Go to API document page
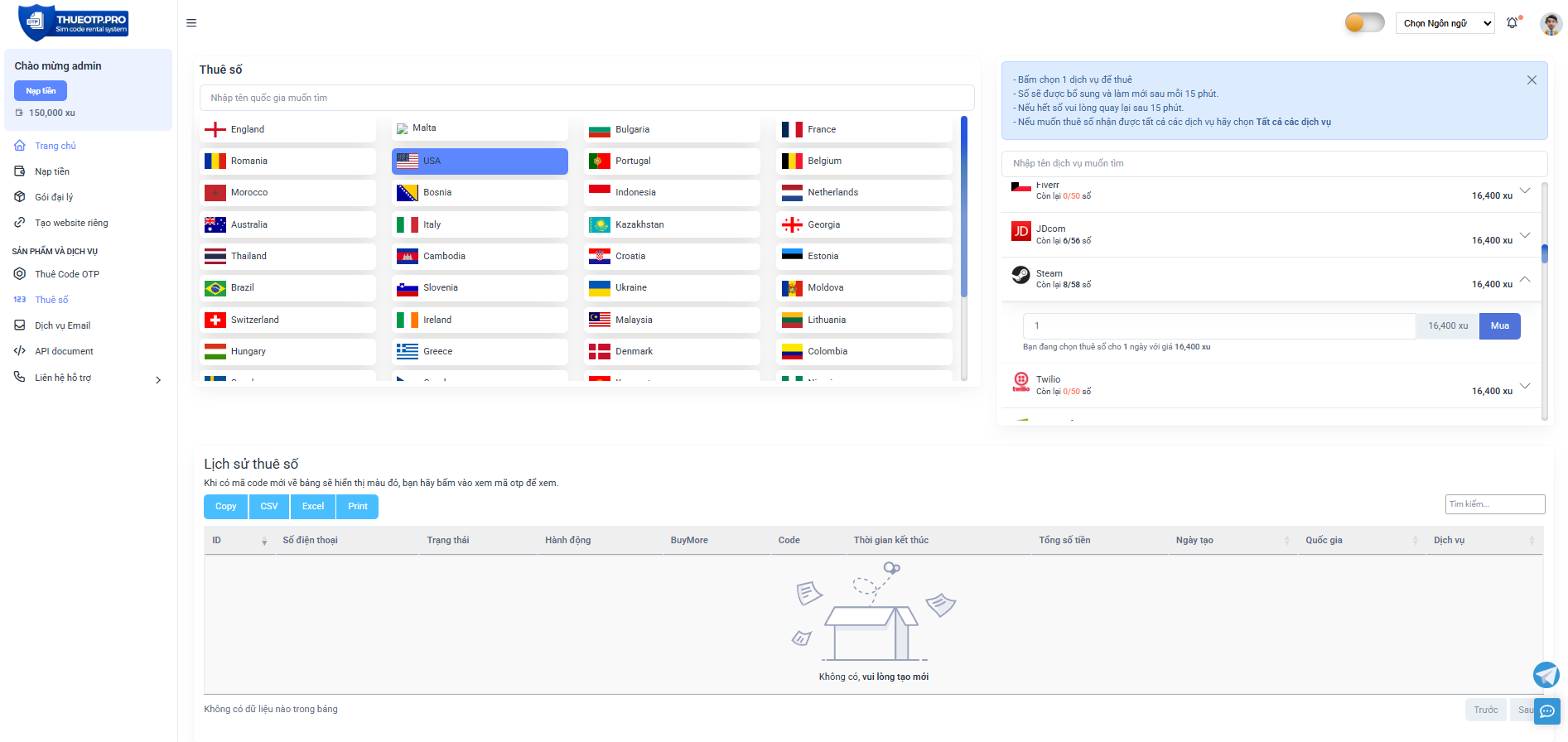 pos(64,351)
